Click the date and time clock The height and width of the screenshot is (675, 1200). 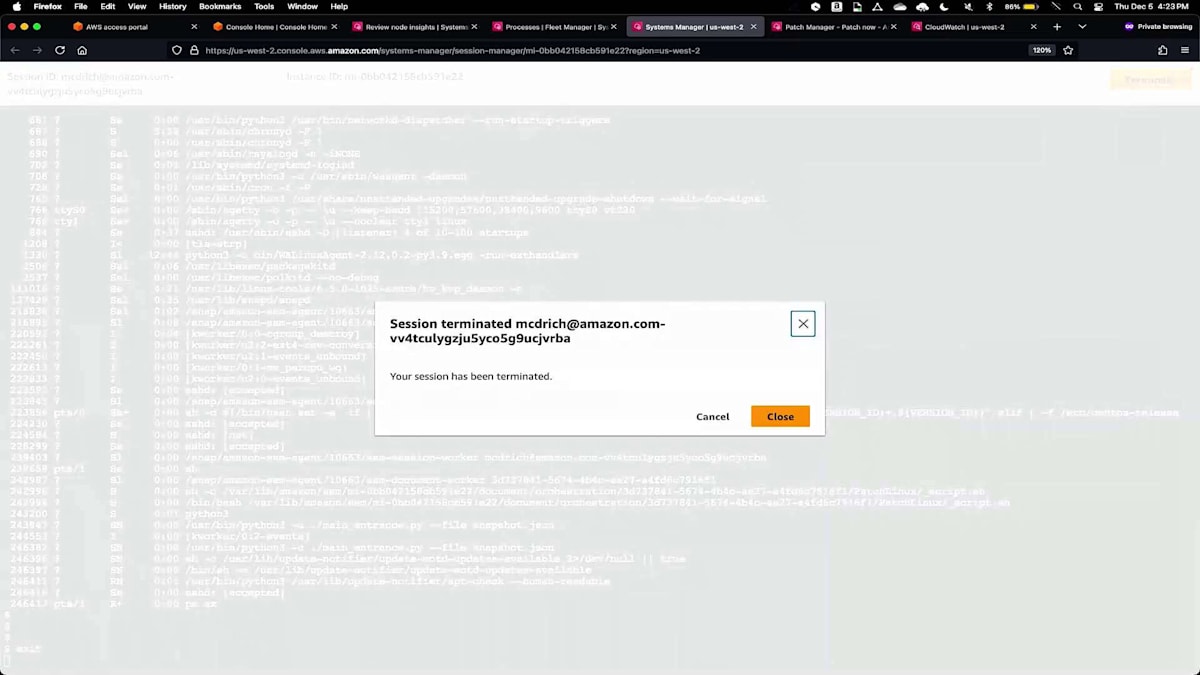pyautogui.click(x=1153, y=6)
